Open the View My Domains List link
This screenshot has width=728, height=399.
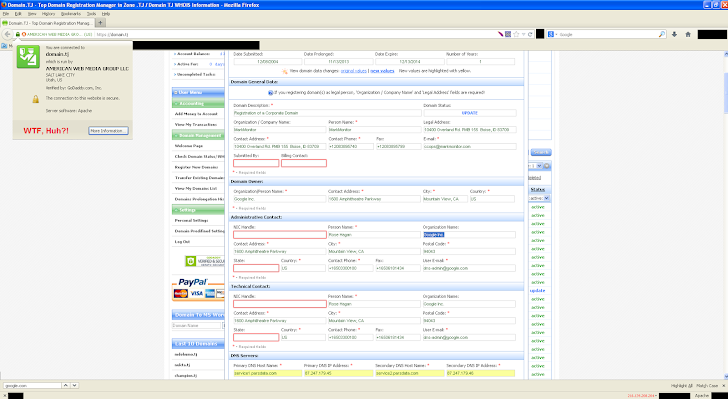tap(196, 189)
